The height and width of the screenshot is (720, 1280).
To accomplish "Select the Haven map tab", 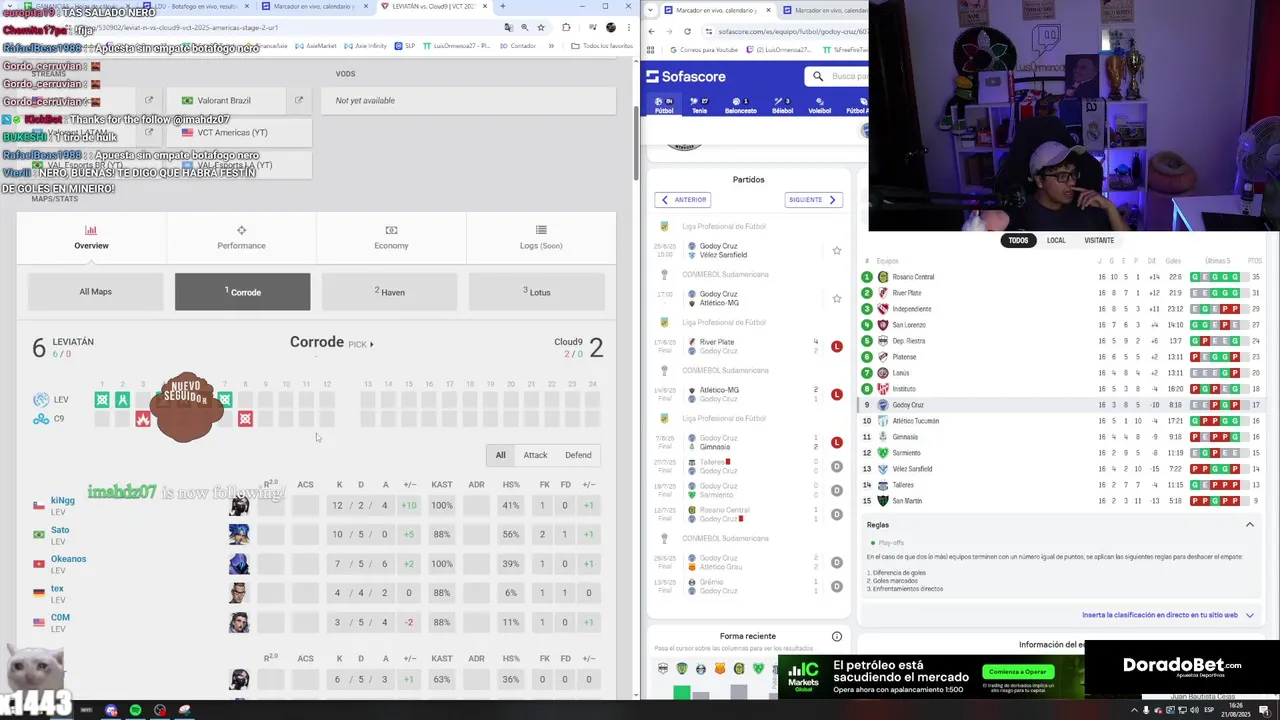I will [x=390, y=292].
